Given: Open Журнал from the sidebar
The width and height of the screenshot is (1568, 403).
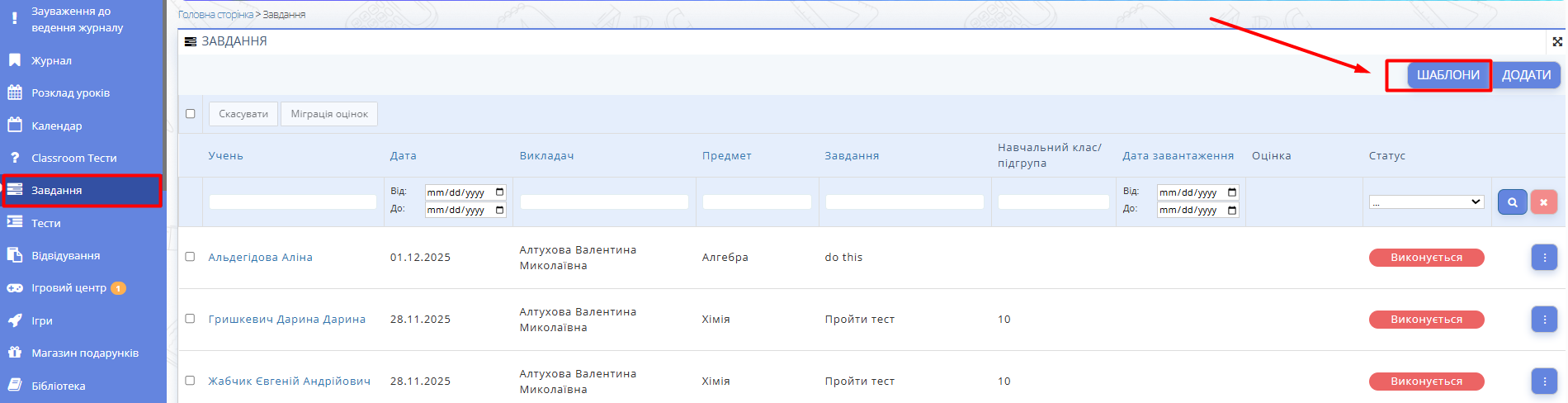Looking at the screenshot, I should click(x=51, y=61).
